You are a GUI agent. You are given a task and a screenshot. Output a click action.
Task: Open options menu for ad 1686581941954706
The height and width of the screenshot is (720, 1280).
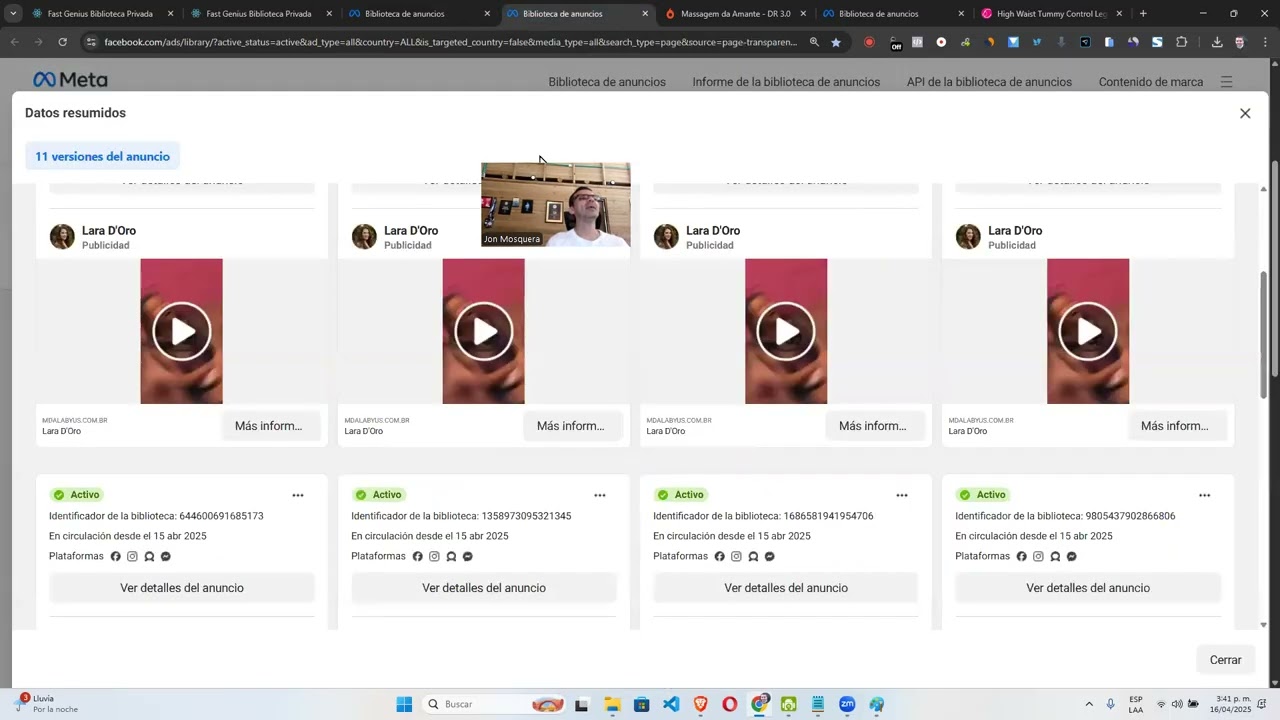point(902,495)
